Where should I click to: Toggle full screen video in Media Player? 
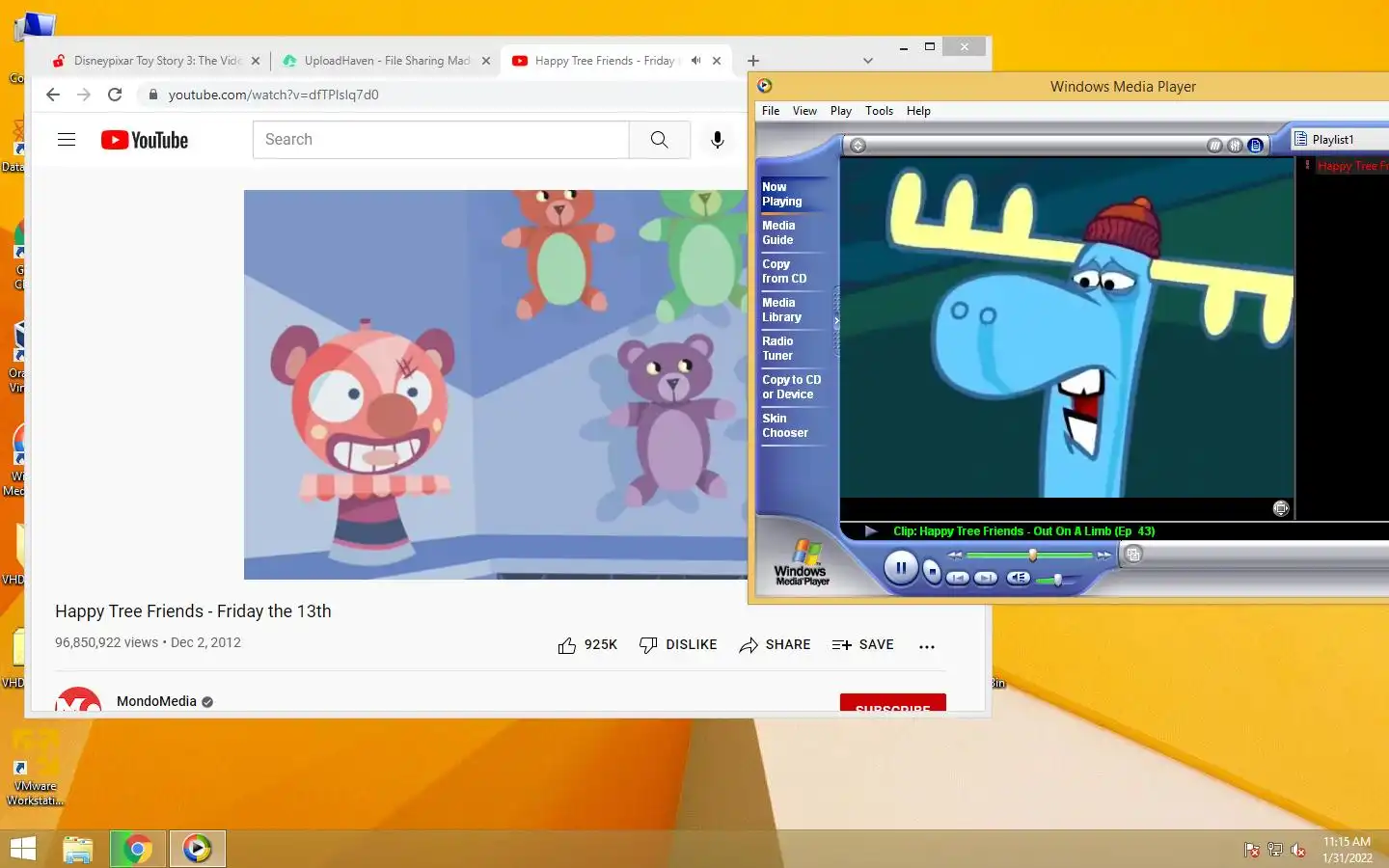(1281, 508)
